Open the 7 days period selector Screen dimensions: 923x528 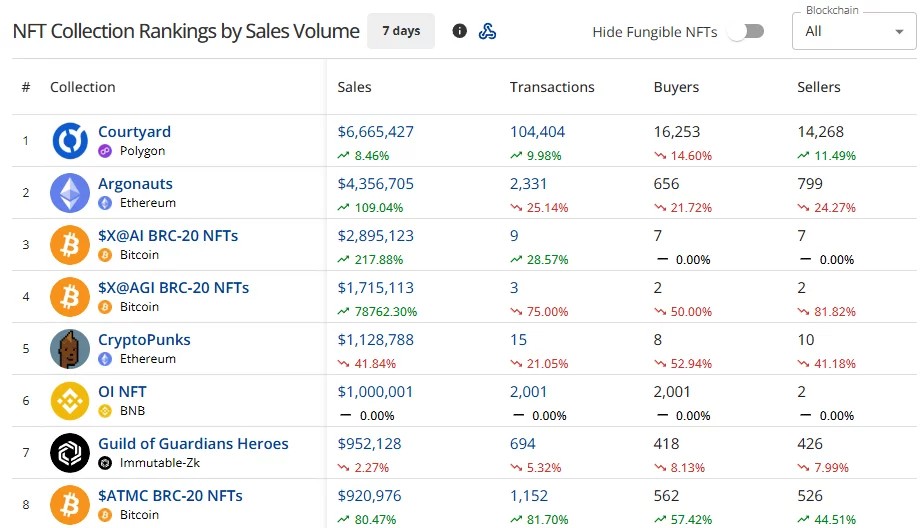(x=401, y=31)
